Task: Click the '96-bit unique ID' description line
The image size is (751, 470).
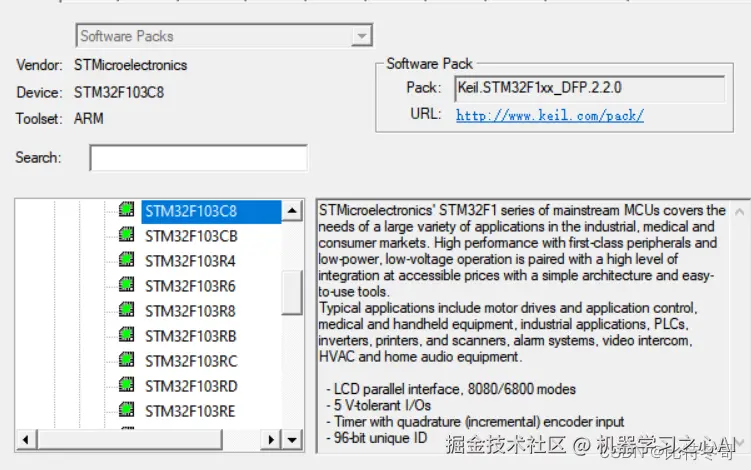Action: [376, 438]
